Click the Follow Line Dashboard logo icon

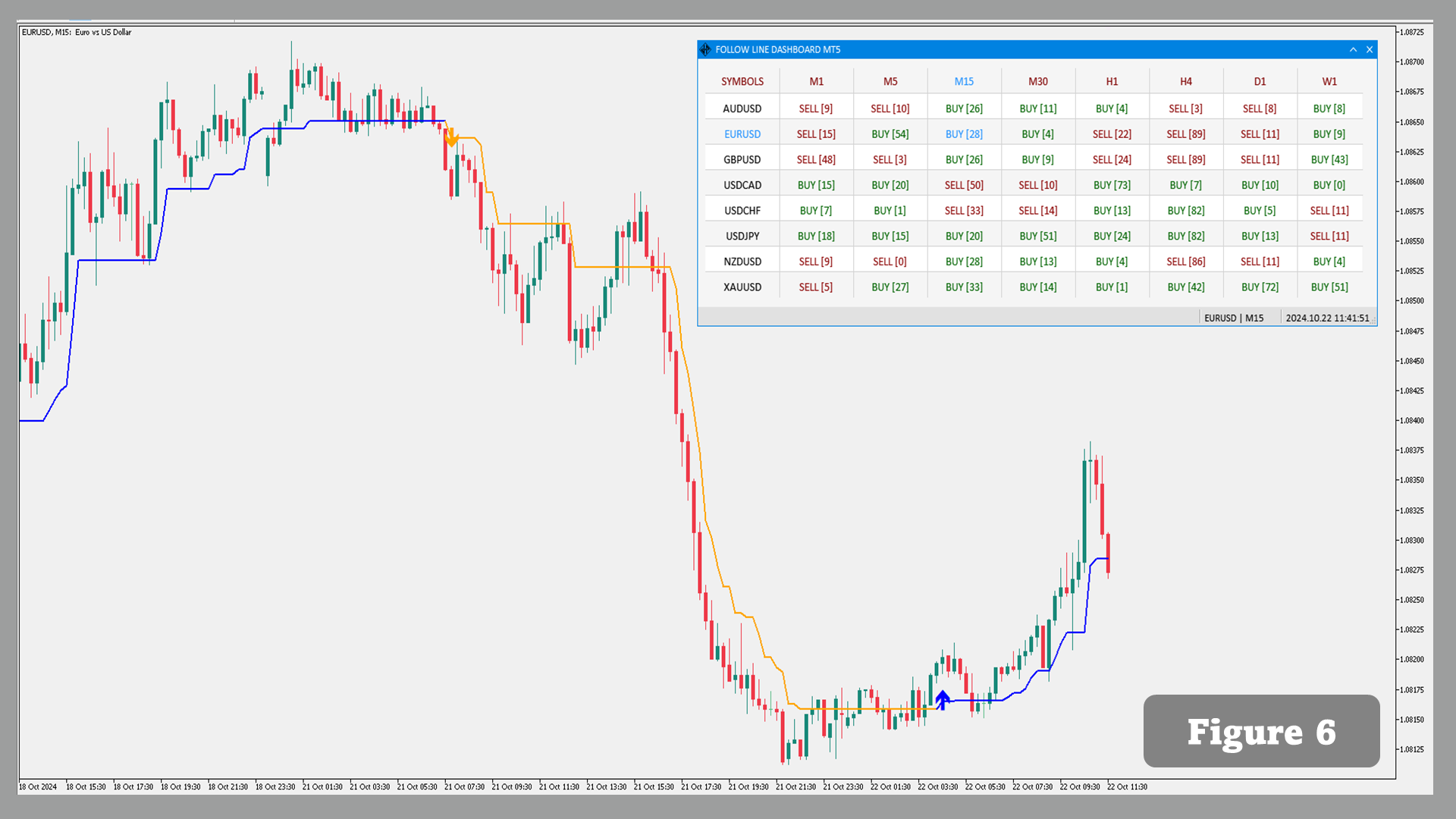[705, 50]
